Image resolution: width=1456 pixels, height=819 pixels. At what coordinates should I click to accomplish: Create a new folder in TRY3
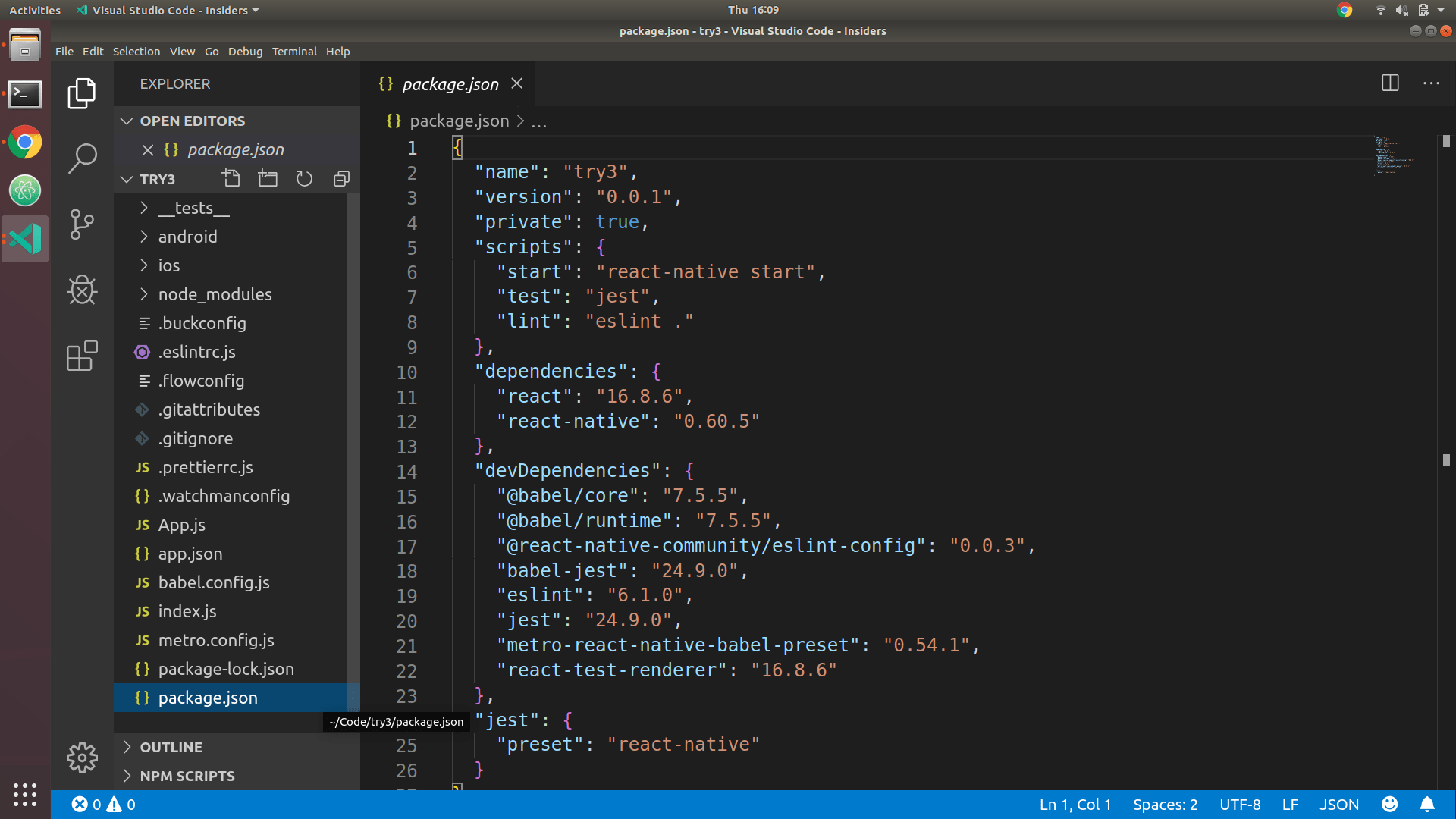tap(268, 179)
